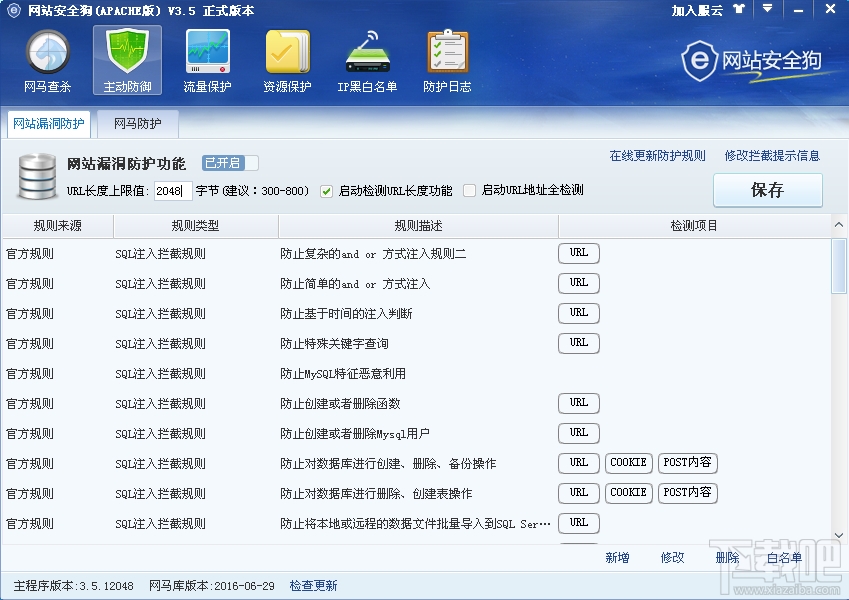Image resolution: width=849 pixels, height=600 pixels.
Task: Toggle URL for 防止创建或者删除函数
Action: click(579, 403)
